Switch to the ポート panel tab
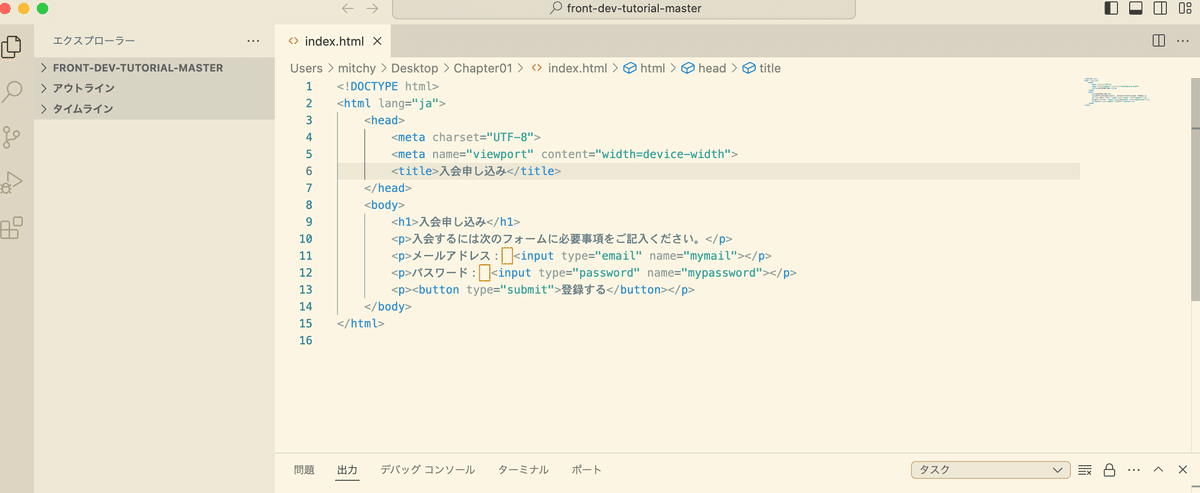Screen dimensions: 1200x493 pyautogui.click(x=586, y=470)
